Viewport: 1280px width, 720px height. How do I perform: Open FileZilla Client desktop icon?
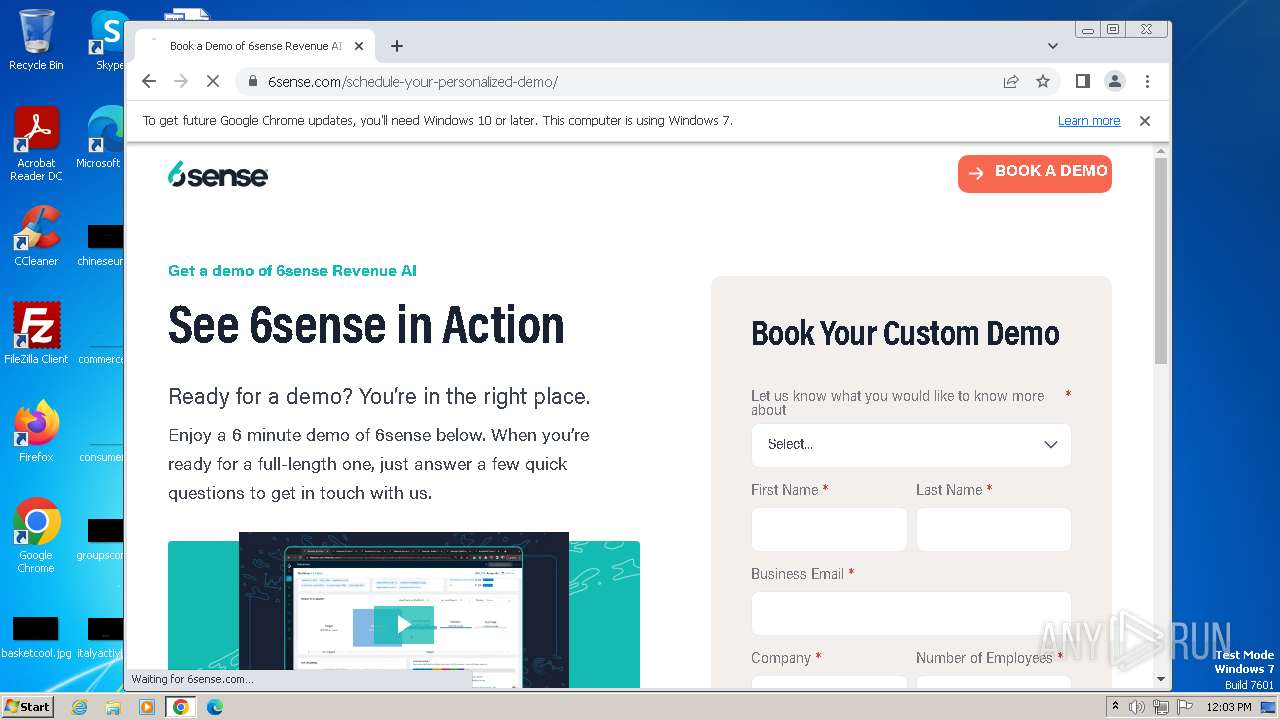(x=36, y=333)
